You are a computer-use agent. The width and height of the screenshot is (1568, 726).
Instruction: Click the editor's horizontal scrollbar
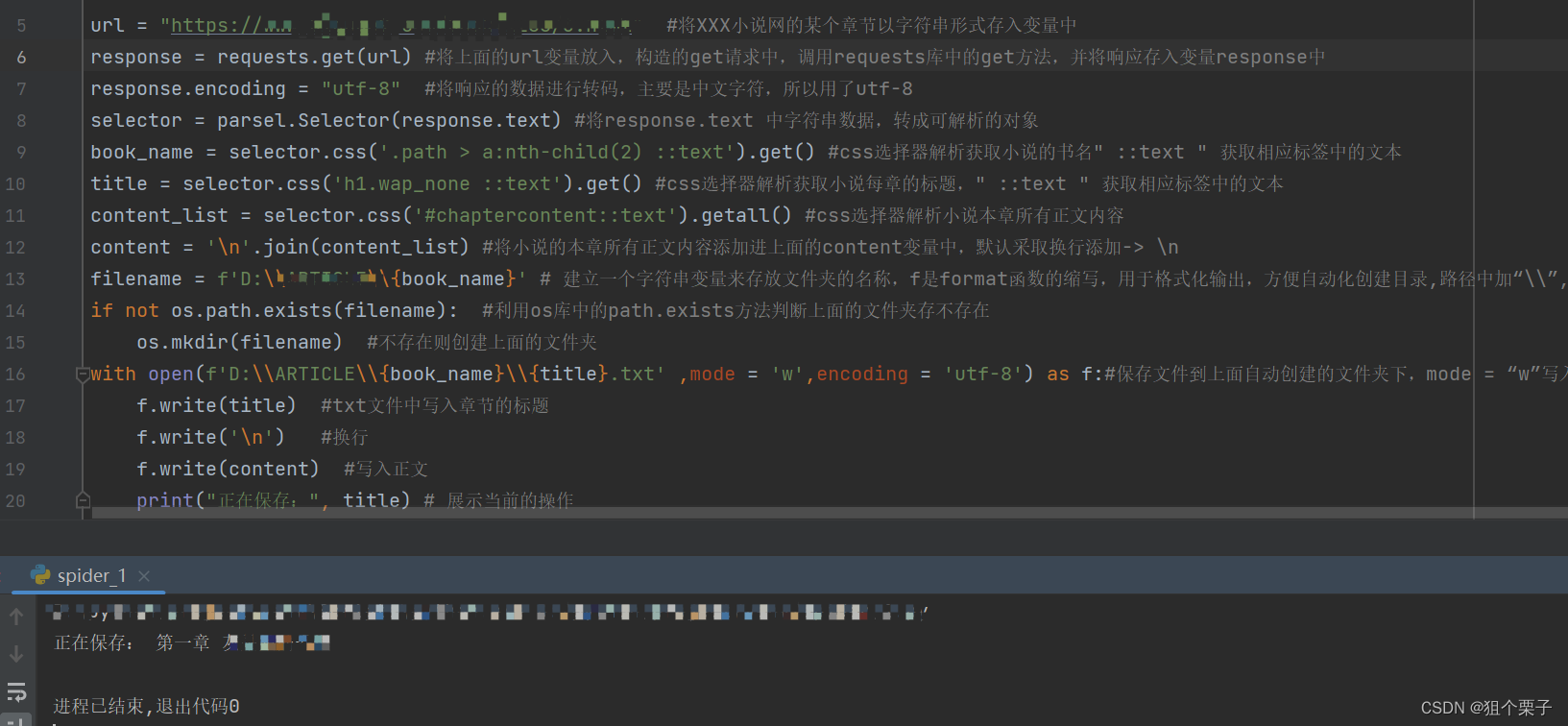coord(831,513)
